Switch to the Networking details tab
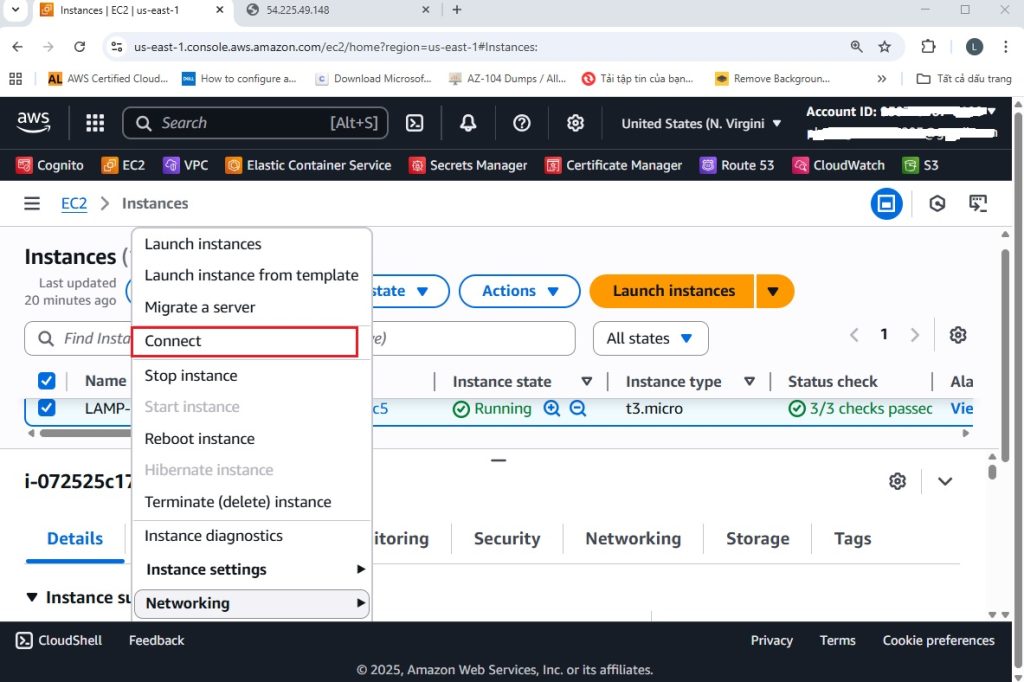The image size is (1024, 682). click(x=633, y=538)
